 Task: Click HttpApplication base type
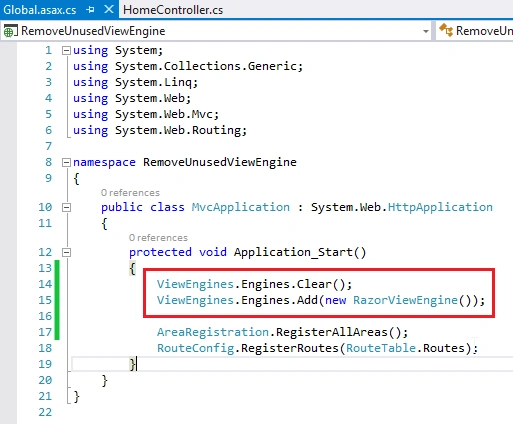click(x=440, y=207)
